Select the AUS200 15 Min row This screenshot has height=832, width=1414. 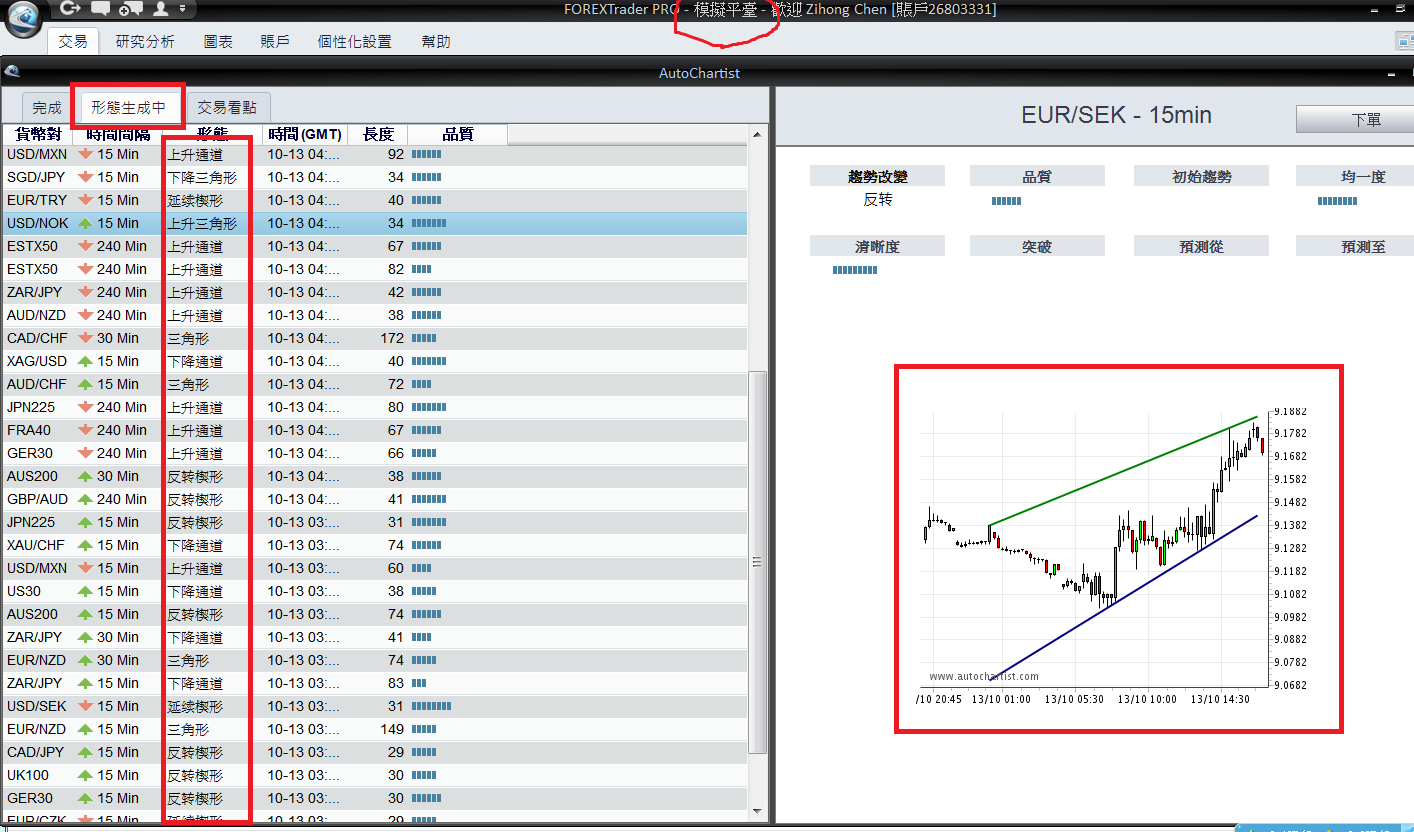375,614
